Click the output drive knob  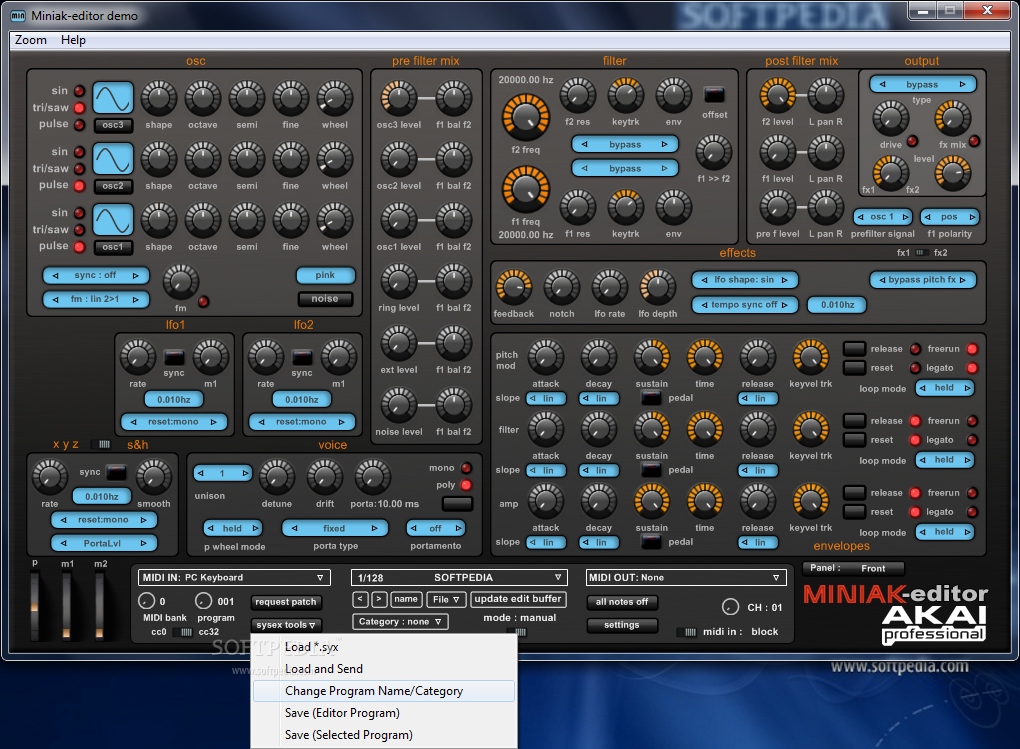(x=891, y=119)
